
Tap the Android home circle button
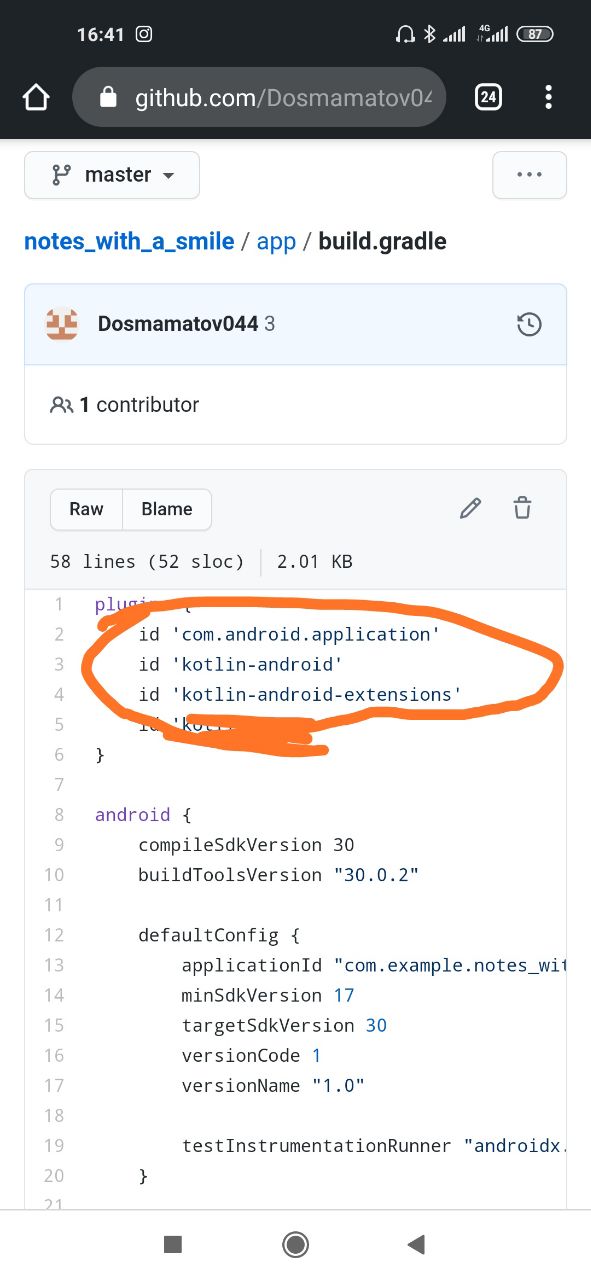pyautogui.click(x=295, y=1244)
